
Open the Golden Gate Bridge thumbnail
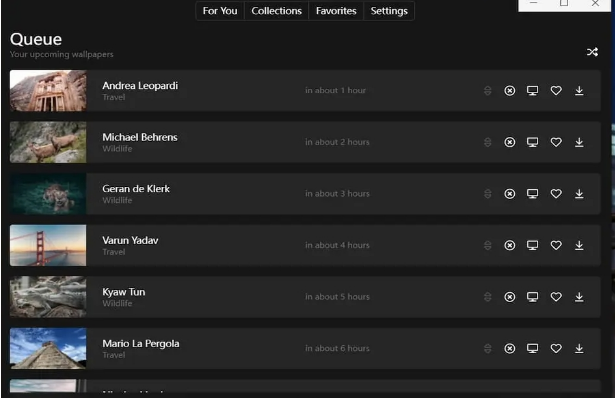tap(48, 245)
